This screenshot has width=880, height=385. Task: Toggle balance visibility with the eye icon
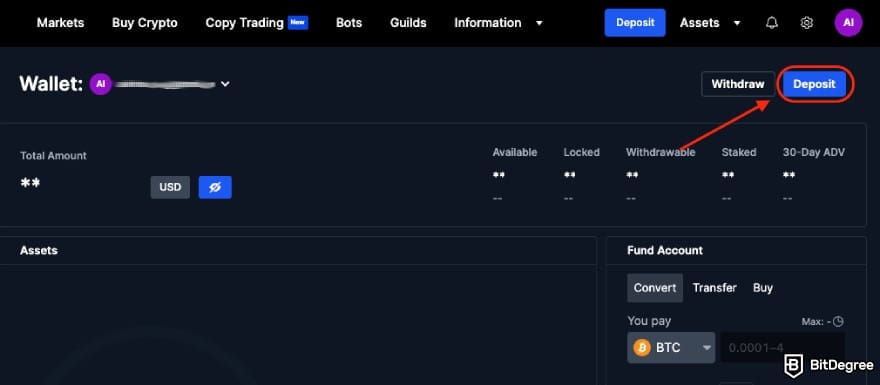click(215, 187)
